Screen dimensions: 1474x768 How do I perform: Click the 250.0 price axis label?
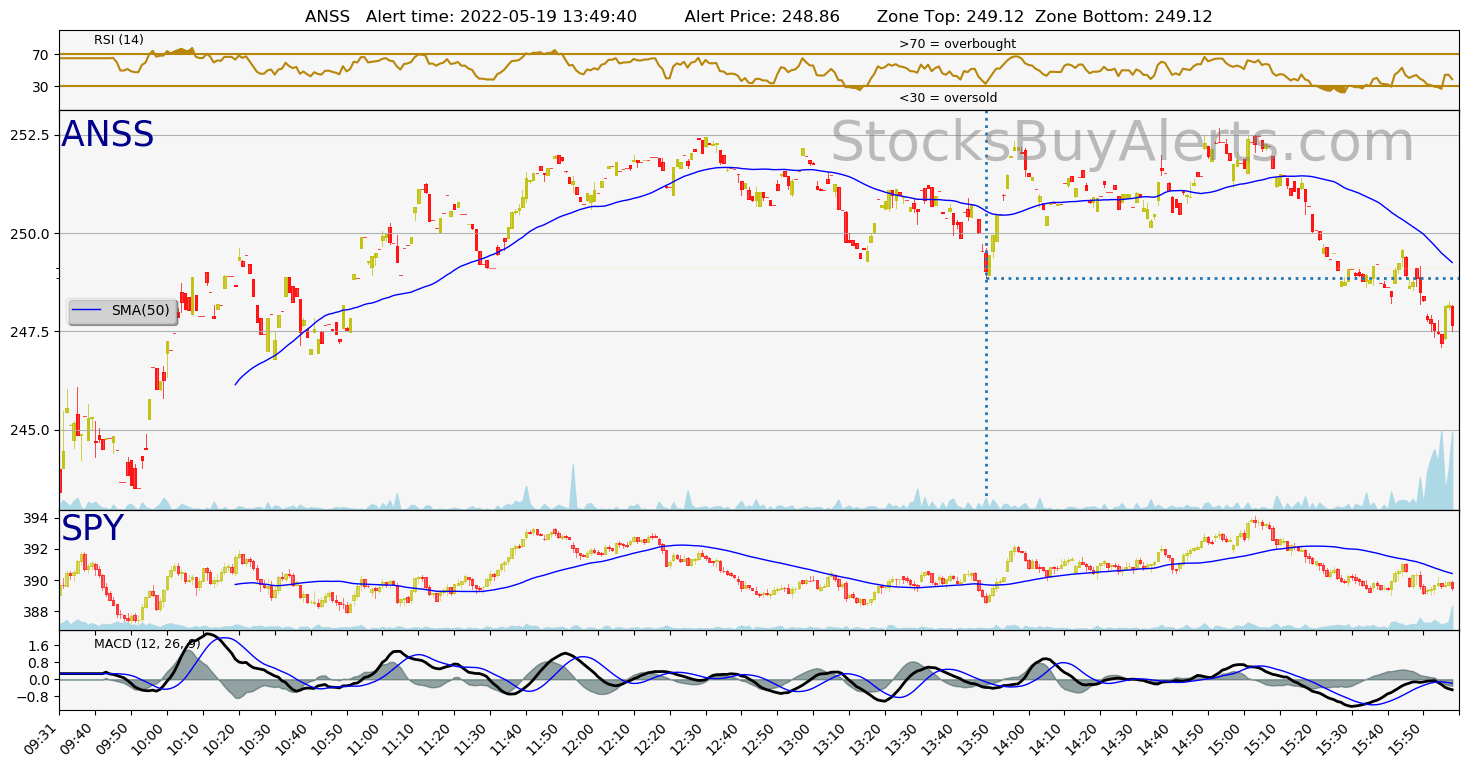coord(29,234)
